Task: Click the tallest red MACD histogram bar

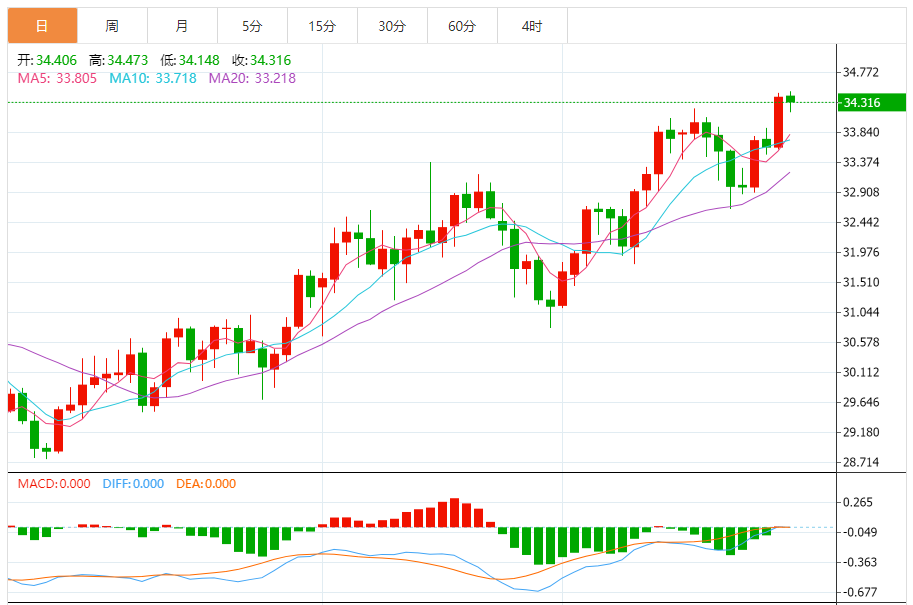Action: (454, 512)
